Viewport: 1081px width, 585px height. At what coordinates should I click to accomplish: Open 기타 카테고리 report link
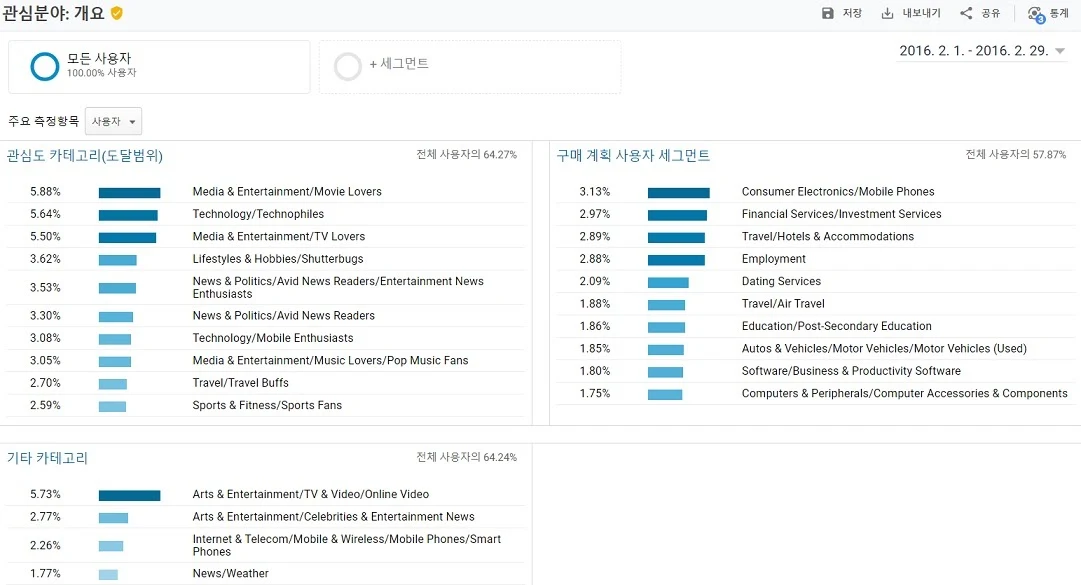click(48, 458)
